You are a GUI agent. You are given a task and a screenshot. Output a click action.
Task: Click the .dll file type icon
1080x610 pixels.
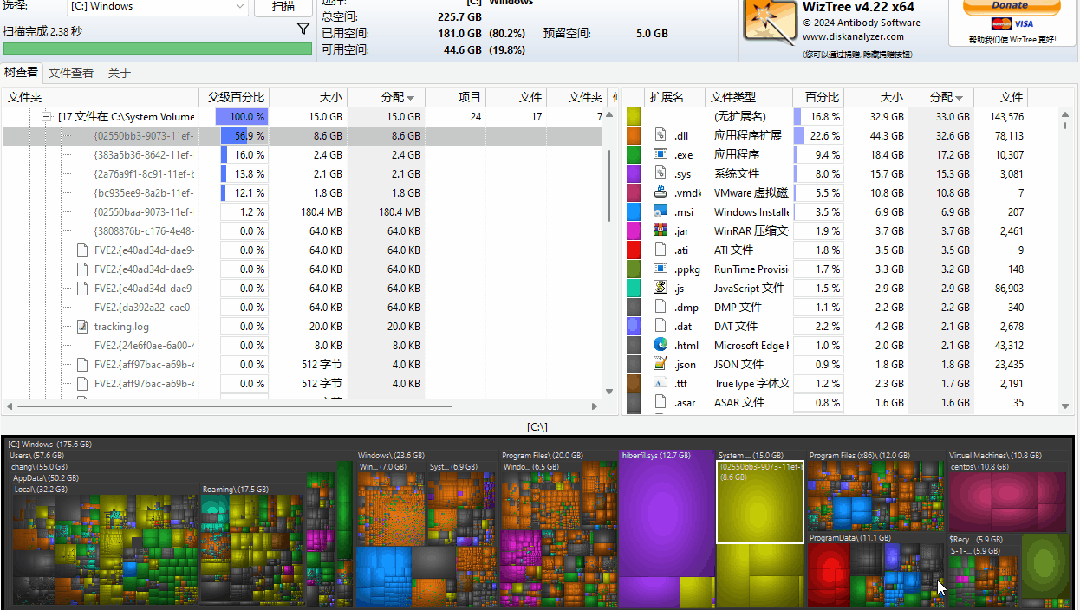point(660,135)
